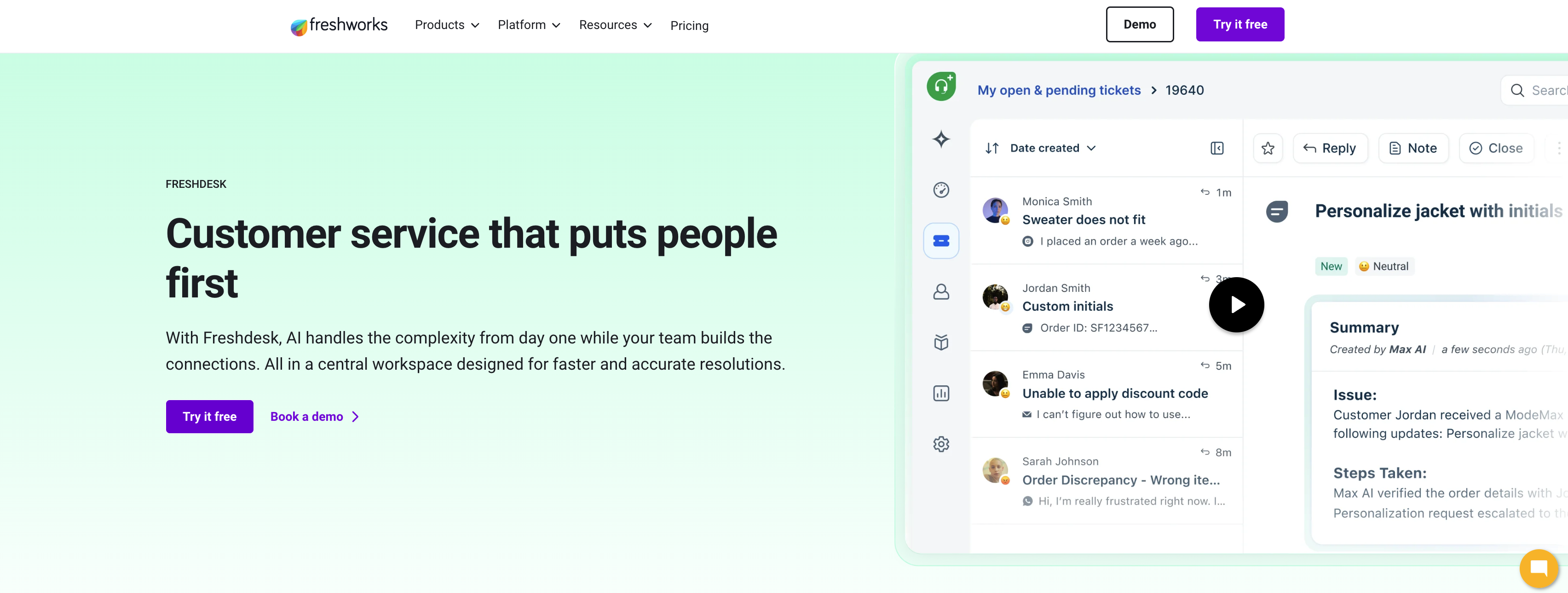Viewport: 1568px width, 593px height.
Task: Click Jordan Smith's avatar
Action: (995, 297)
